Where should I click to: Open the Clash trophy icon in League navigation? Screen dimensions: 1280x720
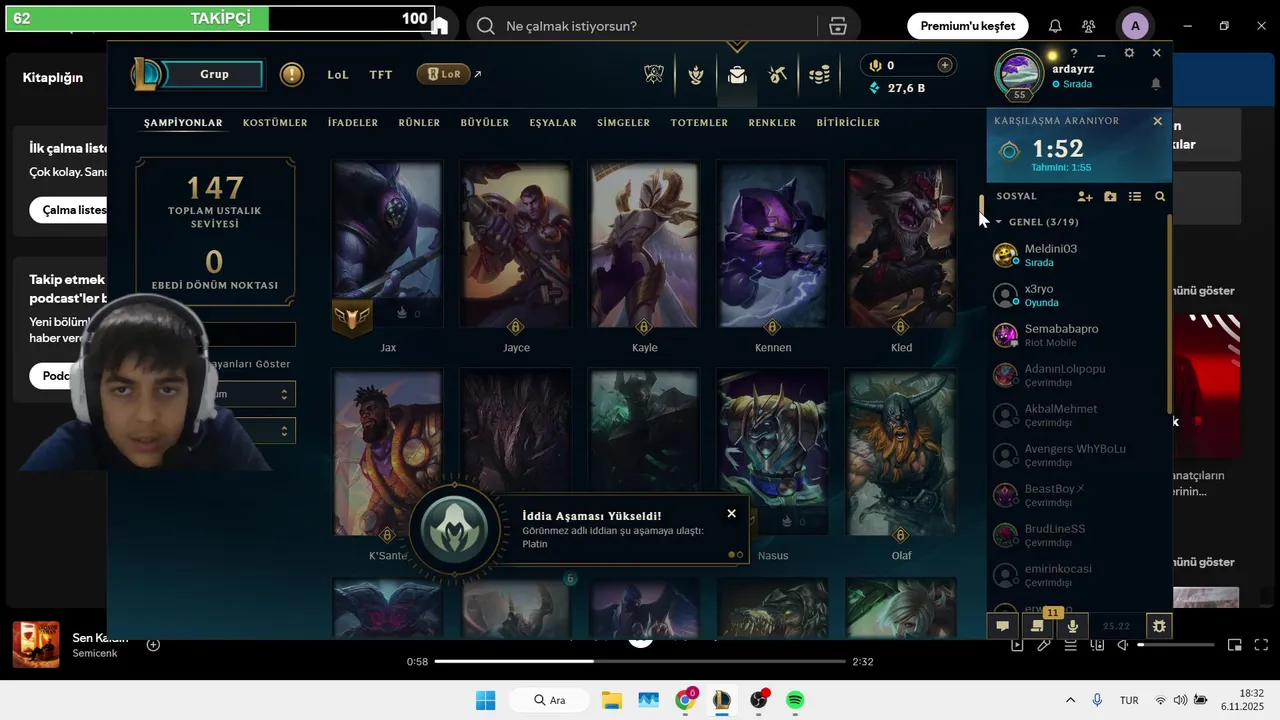click(654, 74)
